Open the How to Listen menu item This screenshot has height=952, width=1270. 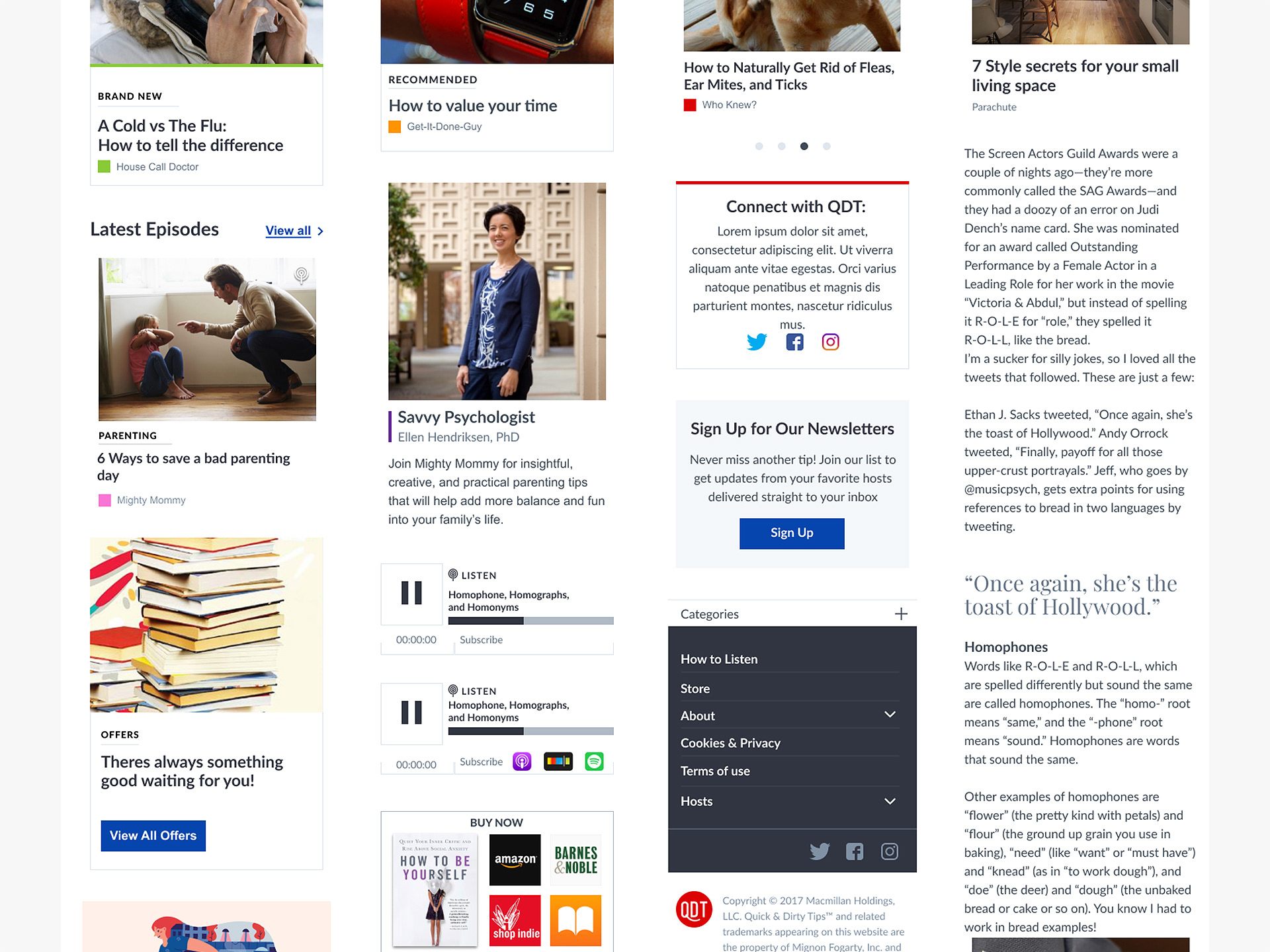[719, 659]
